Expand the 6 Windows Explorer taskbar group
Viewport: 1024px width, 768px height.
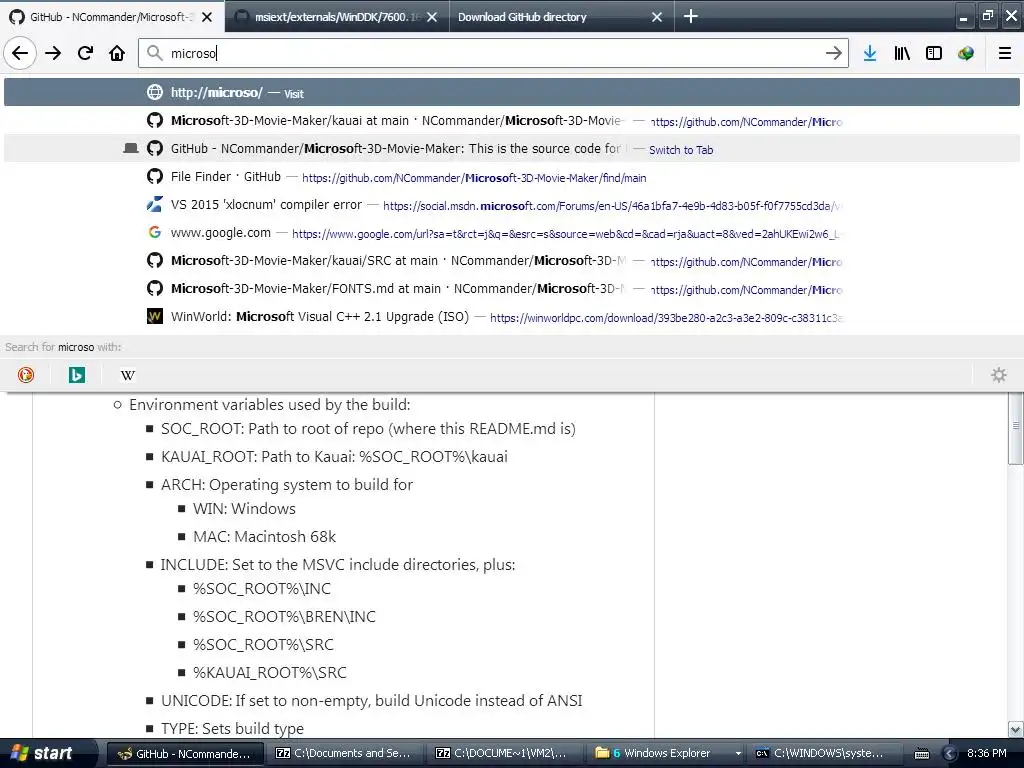tap(667, 754)
